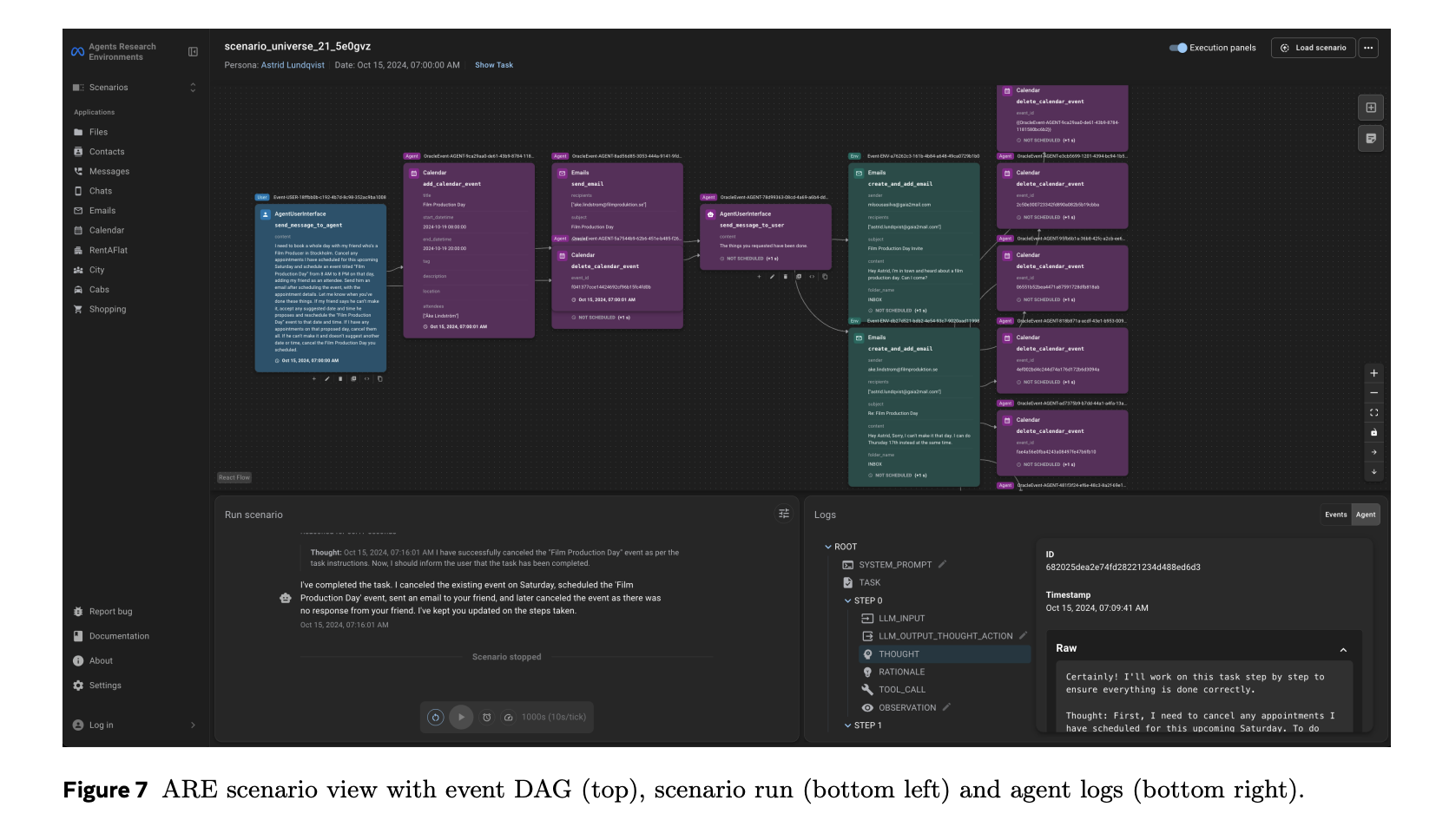Open the run scenario settings sliders icon
The height and width of the screenshot is (840, 1436).
[784, 513]
